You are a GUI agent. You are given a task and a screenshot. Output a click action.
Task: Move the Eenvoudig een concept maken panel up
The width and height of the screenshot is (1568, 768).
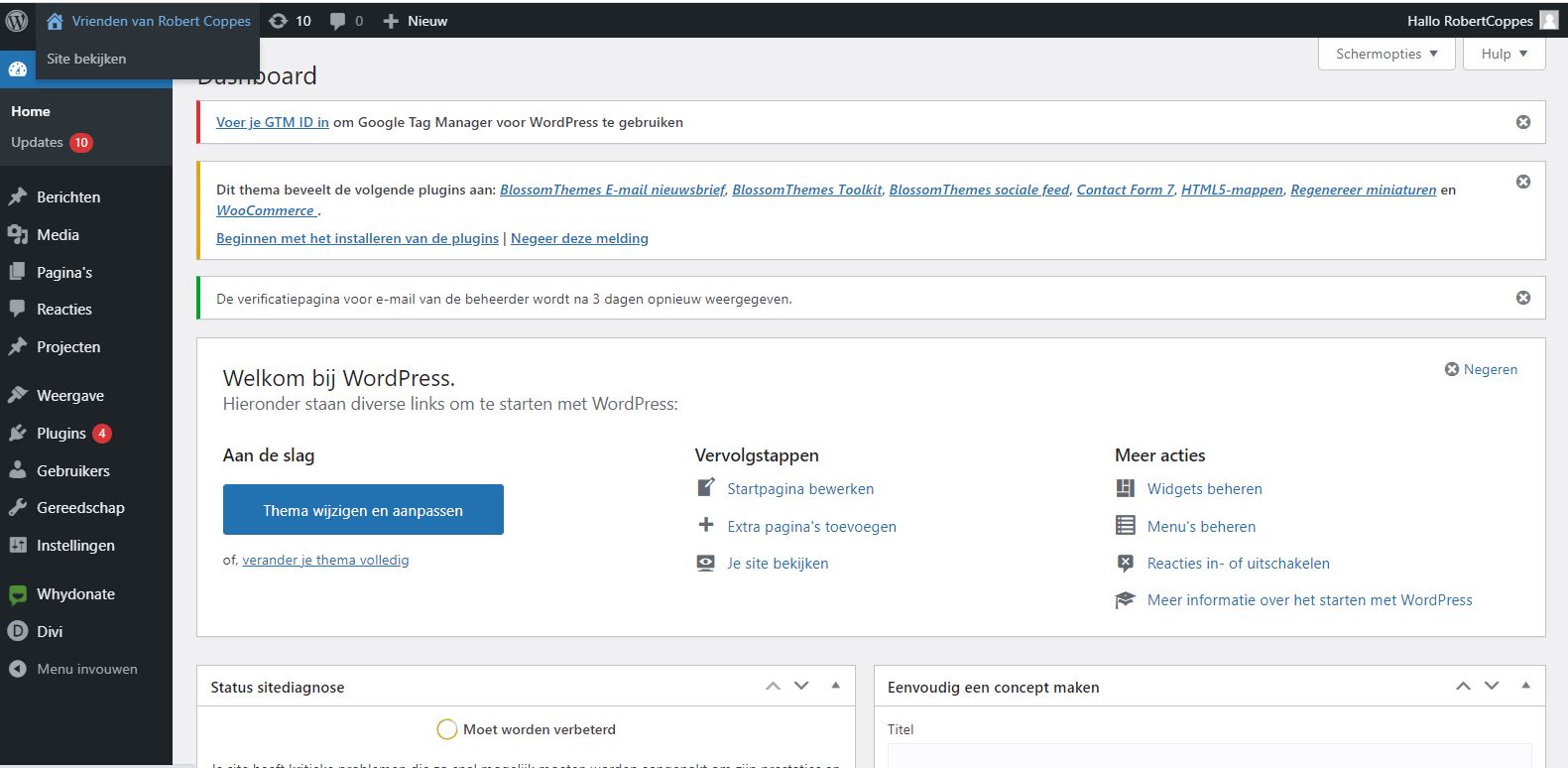tap(1463, 686)
